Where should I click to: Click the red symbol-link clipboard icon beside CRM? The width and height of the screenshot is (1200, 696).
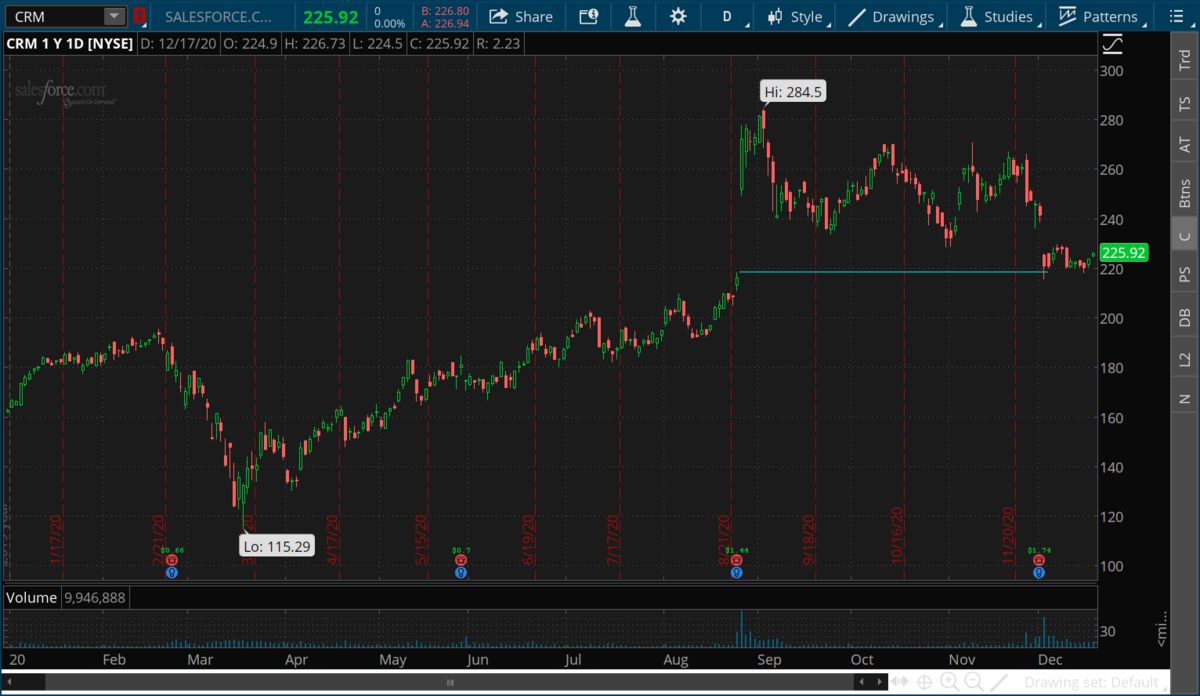[141, 16]
